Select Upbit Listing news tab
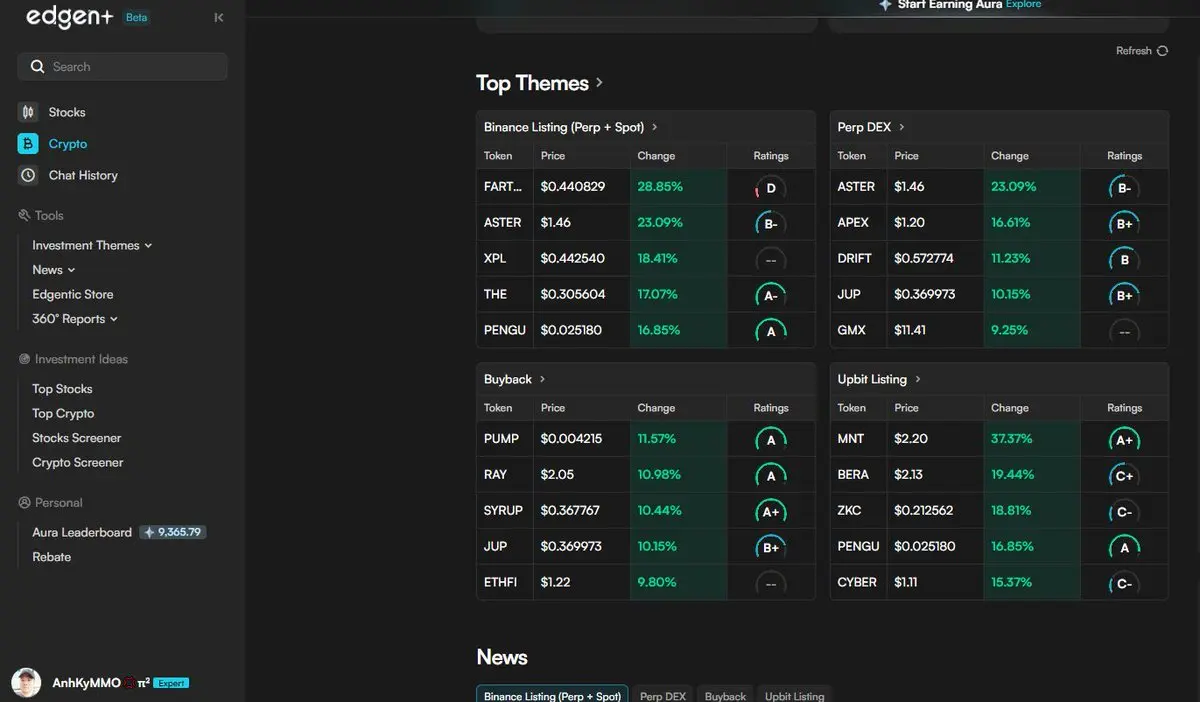Screen dimensions: 1200x702 (794, 695)
